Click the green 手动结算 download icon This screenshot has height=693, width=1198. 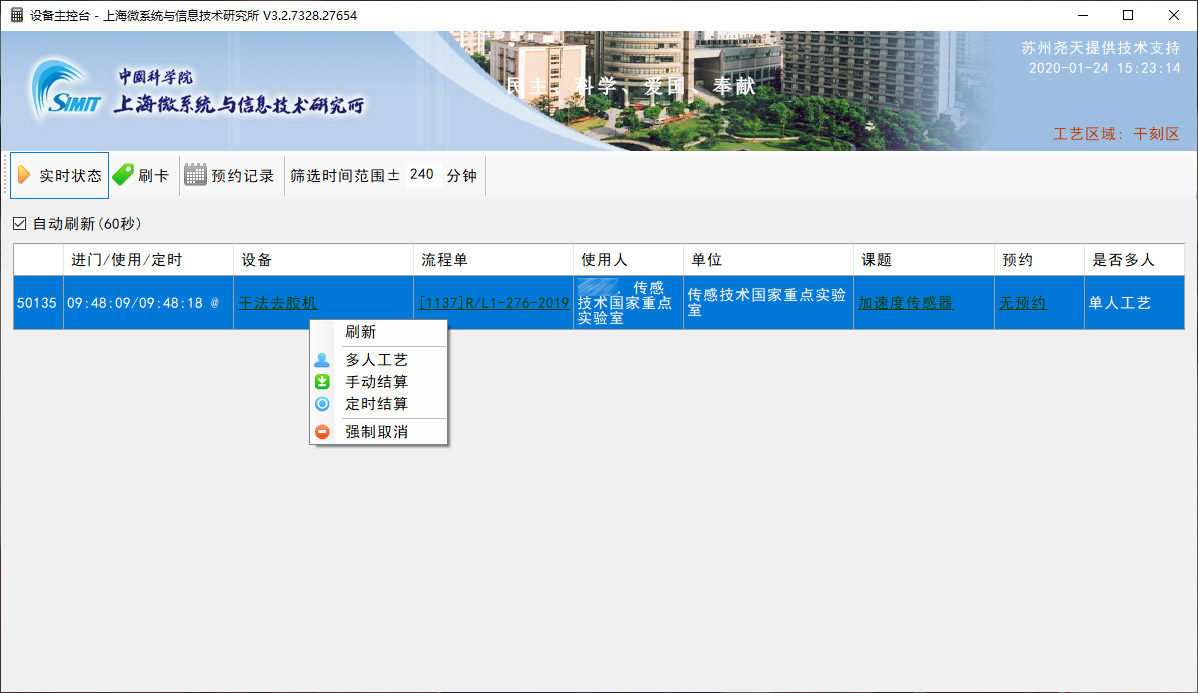(x=322, y=382)
